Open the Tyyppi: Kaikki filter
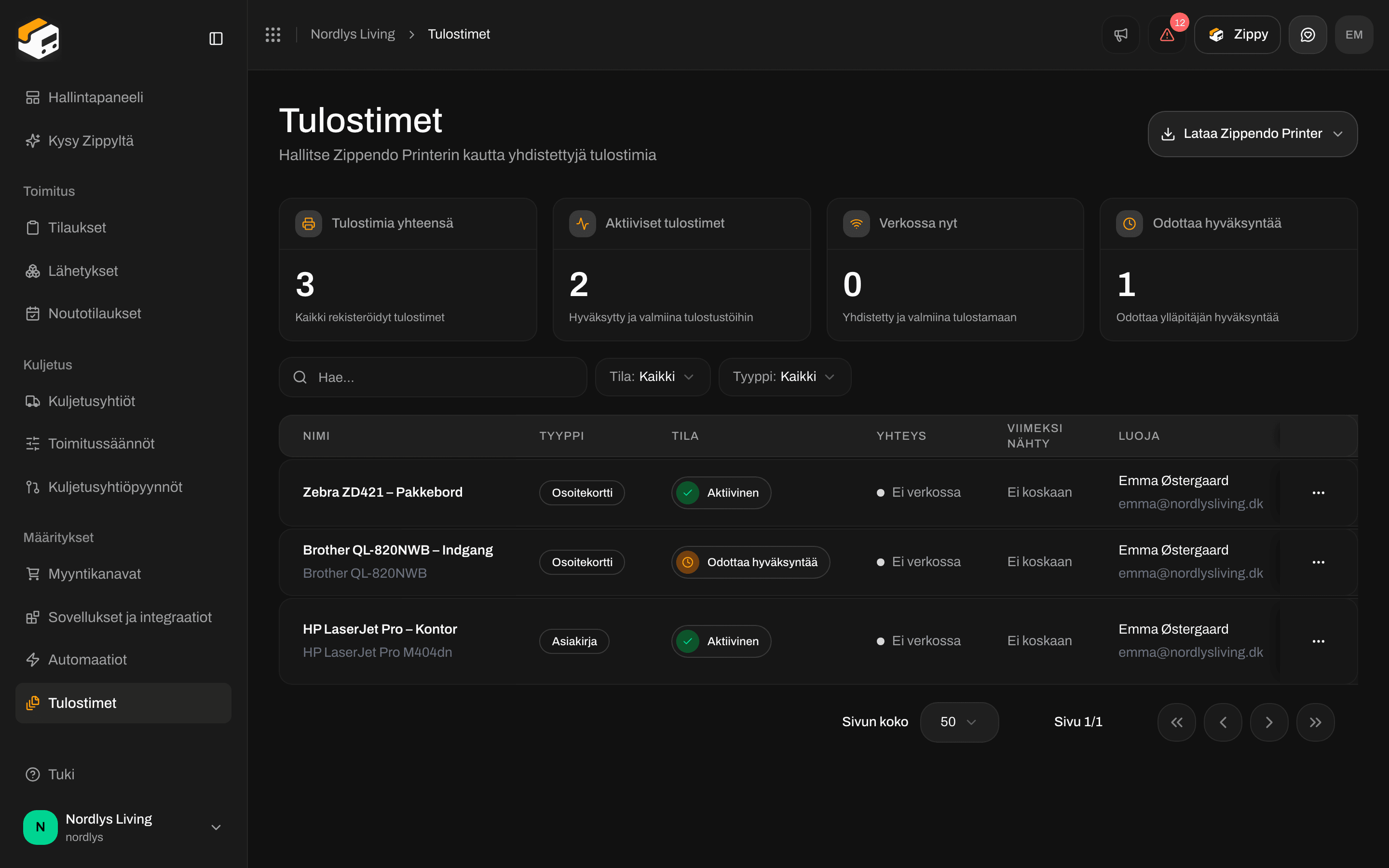This screenshot has width=1389, height=868. tap(785, 377)
